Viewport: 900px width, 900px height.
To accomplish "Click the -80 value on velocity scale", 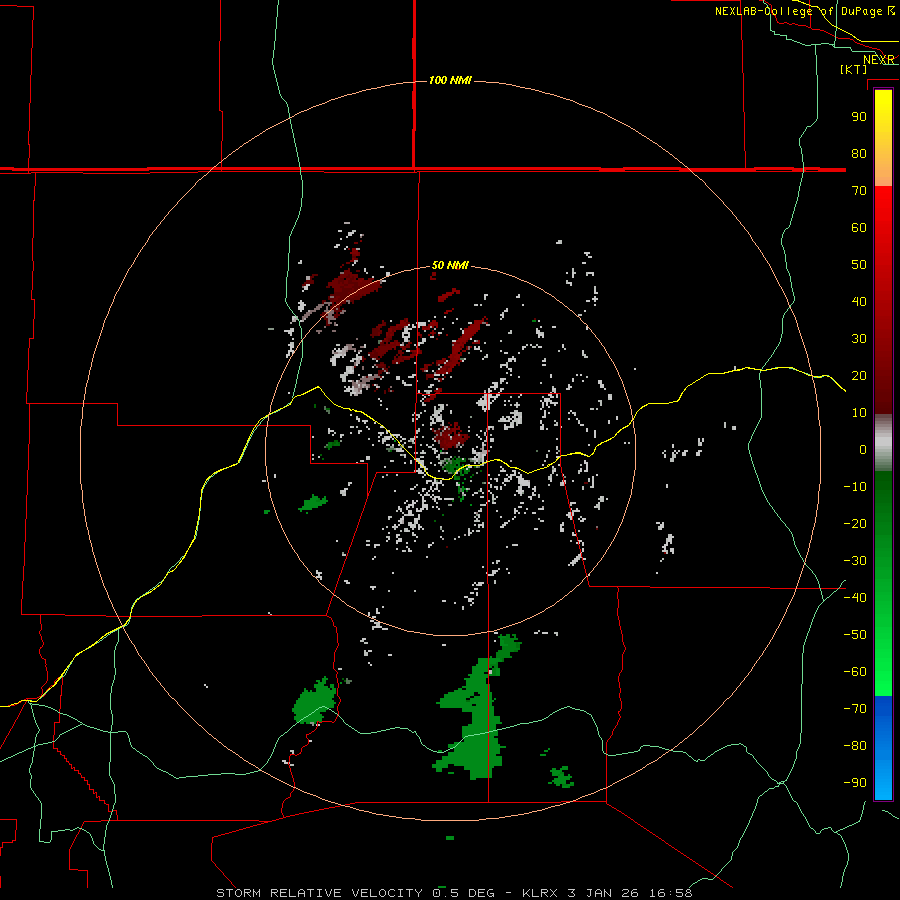I will point(855,746).
